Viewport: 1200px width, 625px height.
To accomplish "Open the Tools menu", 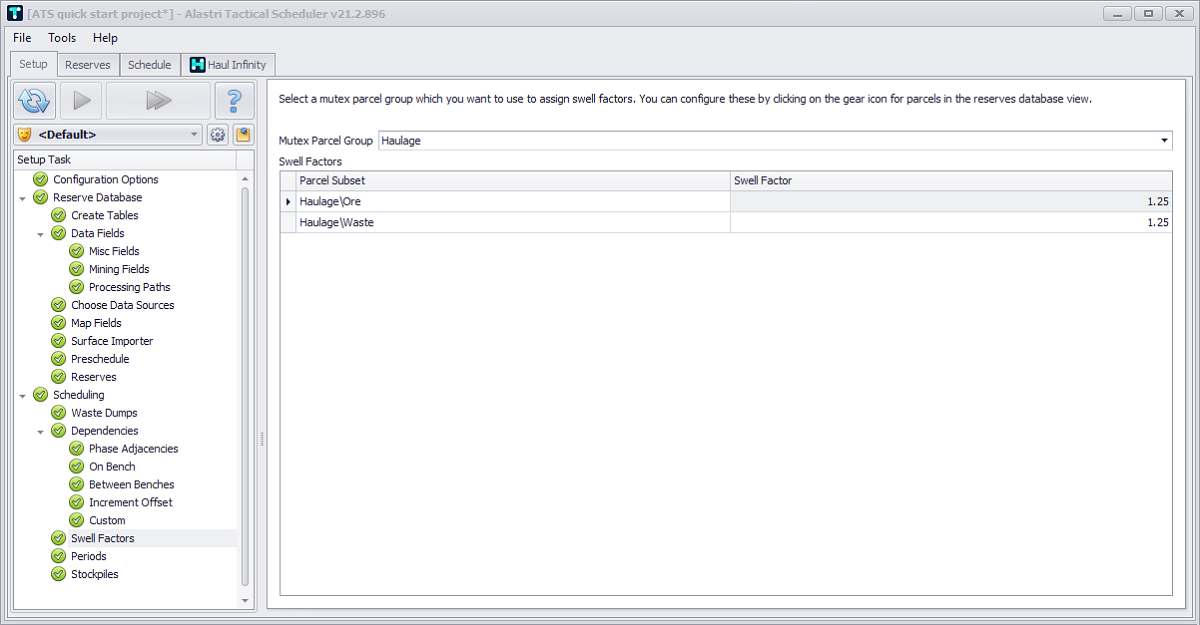I will [x=62, y=38].
